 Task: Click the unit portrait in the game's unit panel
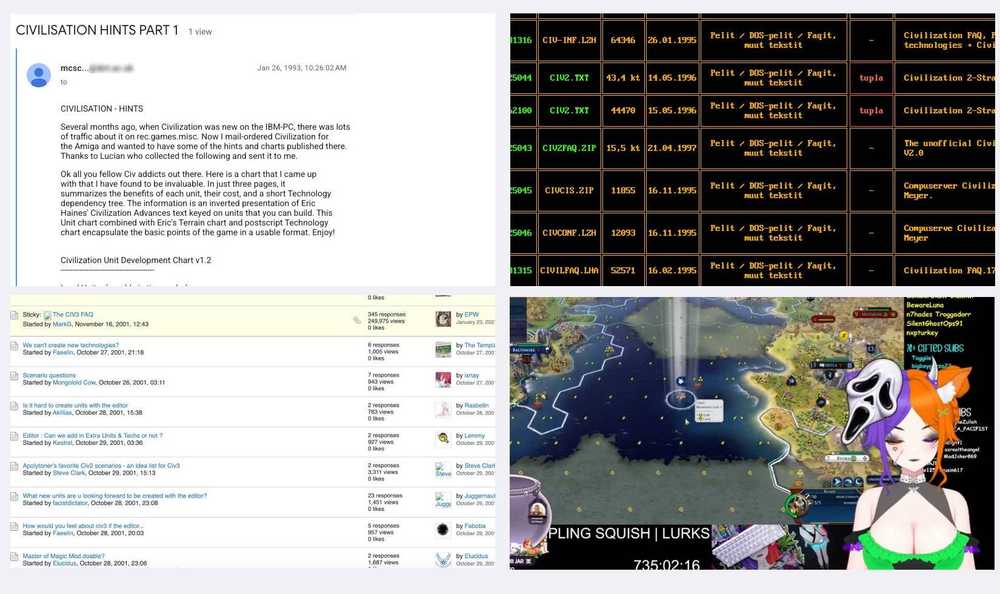(797, 504)
